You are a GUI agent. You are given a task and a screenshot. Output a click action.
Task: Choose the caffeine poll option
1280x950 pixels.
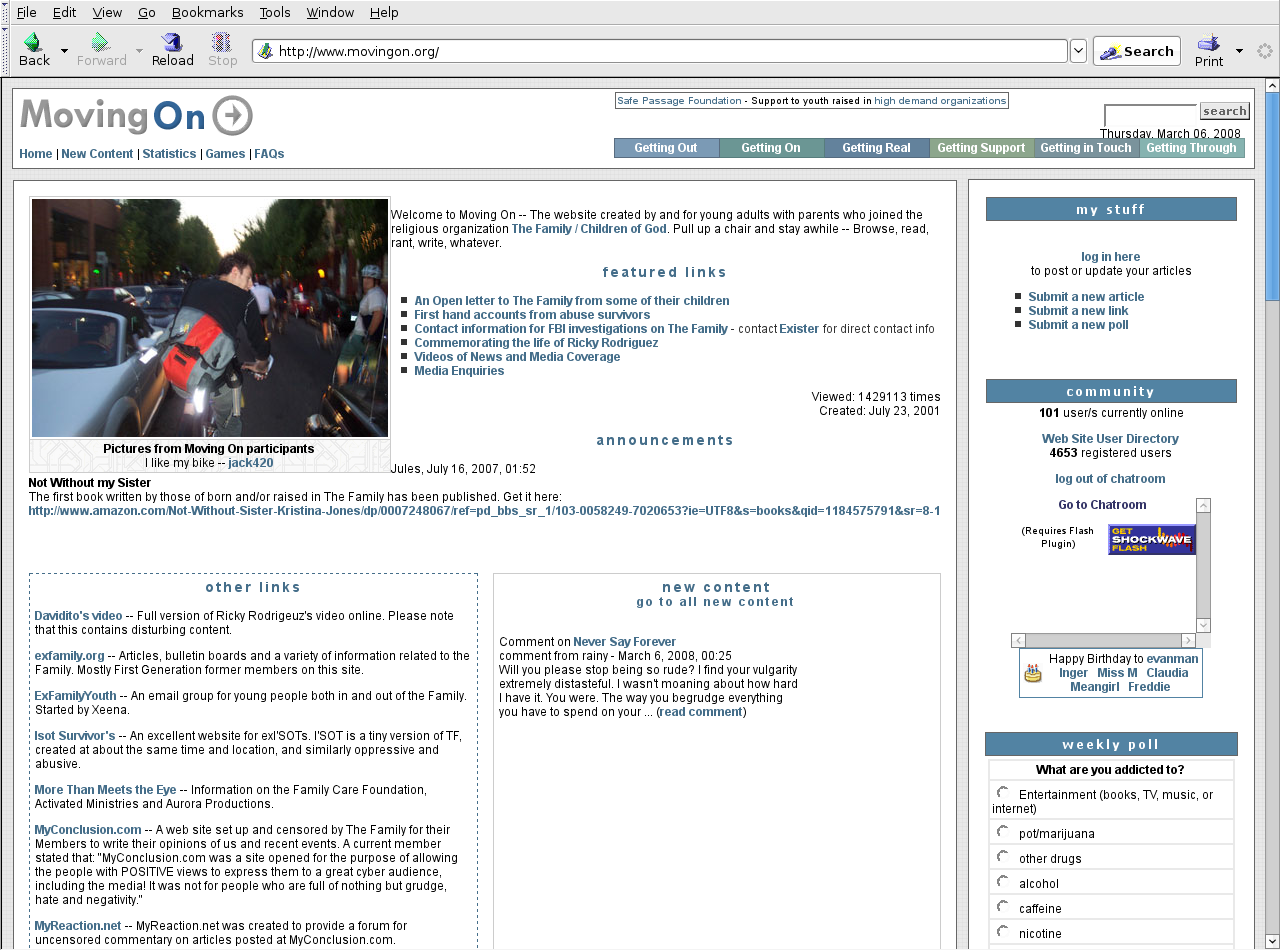click(x=1003, y=906)
